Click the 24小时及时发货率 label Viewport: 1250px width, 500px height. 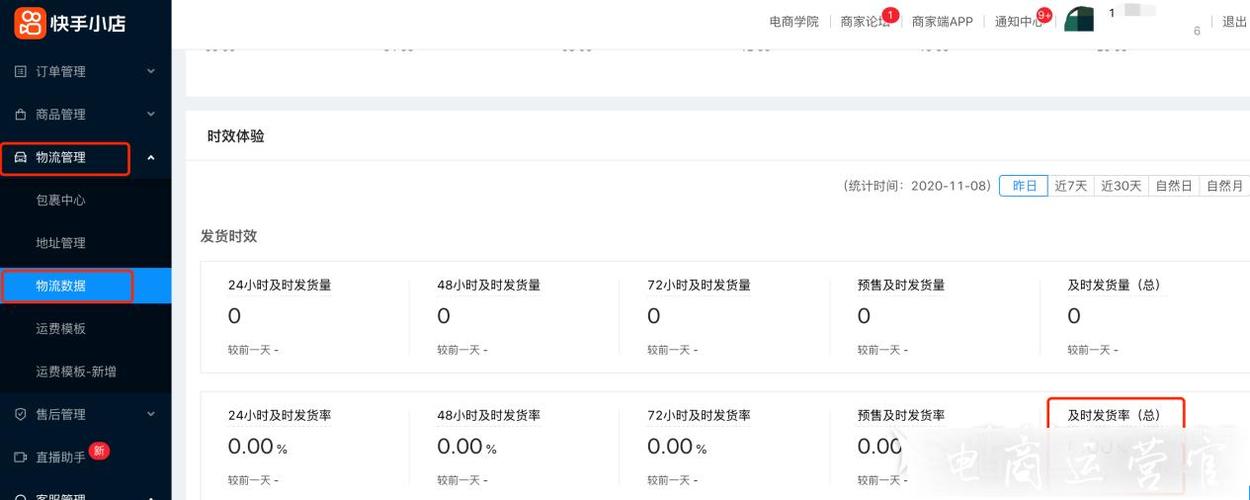tap(280, 415)
